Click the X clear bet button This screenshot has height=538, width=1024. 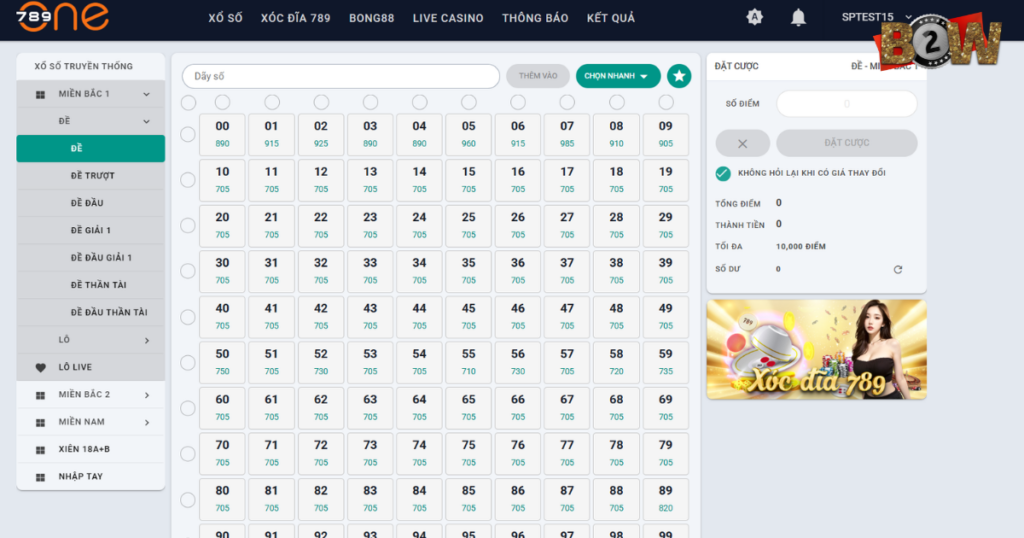coord(743,143)
